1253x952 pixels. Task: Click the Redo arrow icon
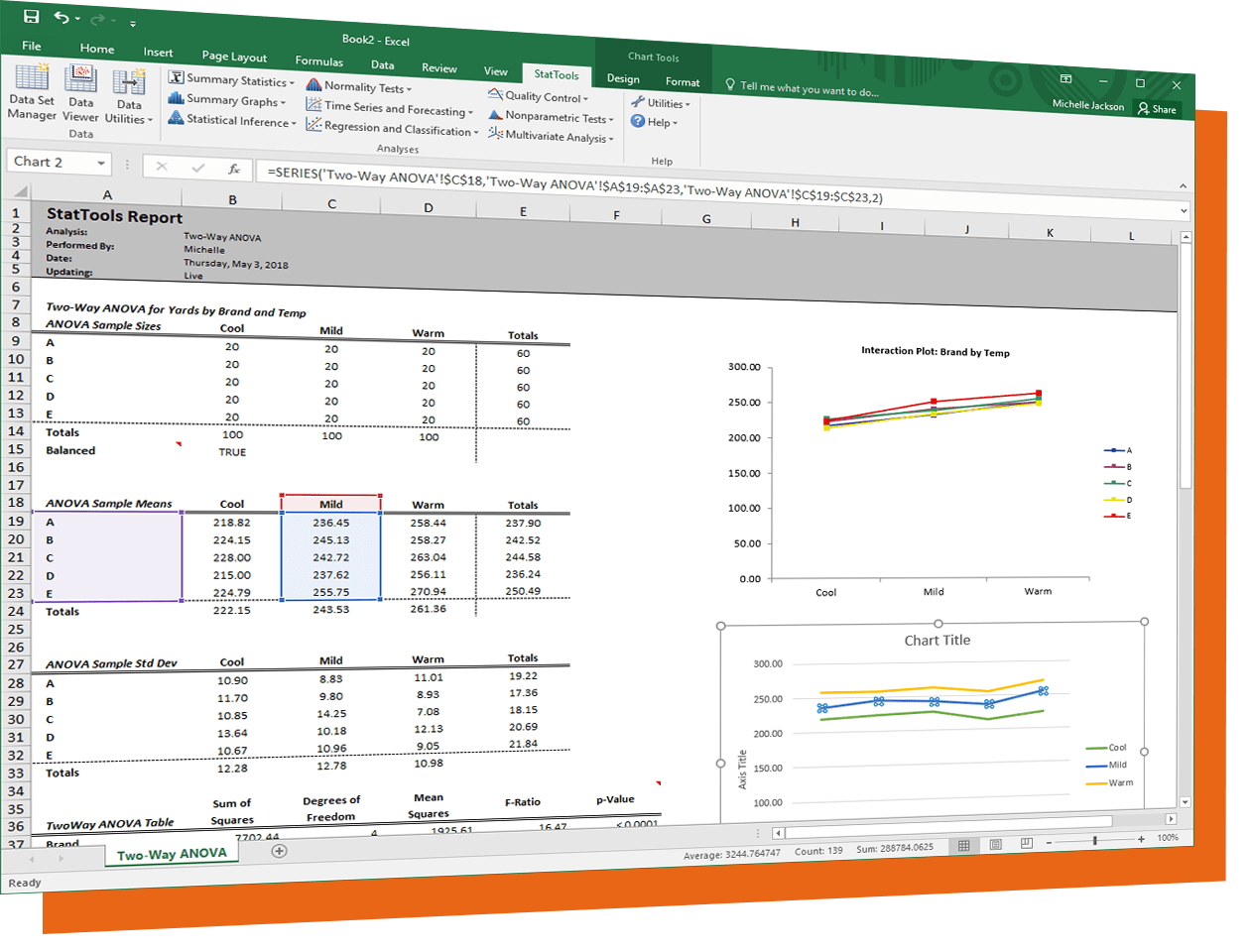(x=97, y=19)
